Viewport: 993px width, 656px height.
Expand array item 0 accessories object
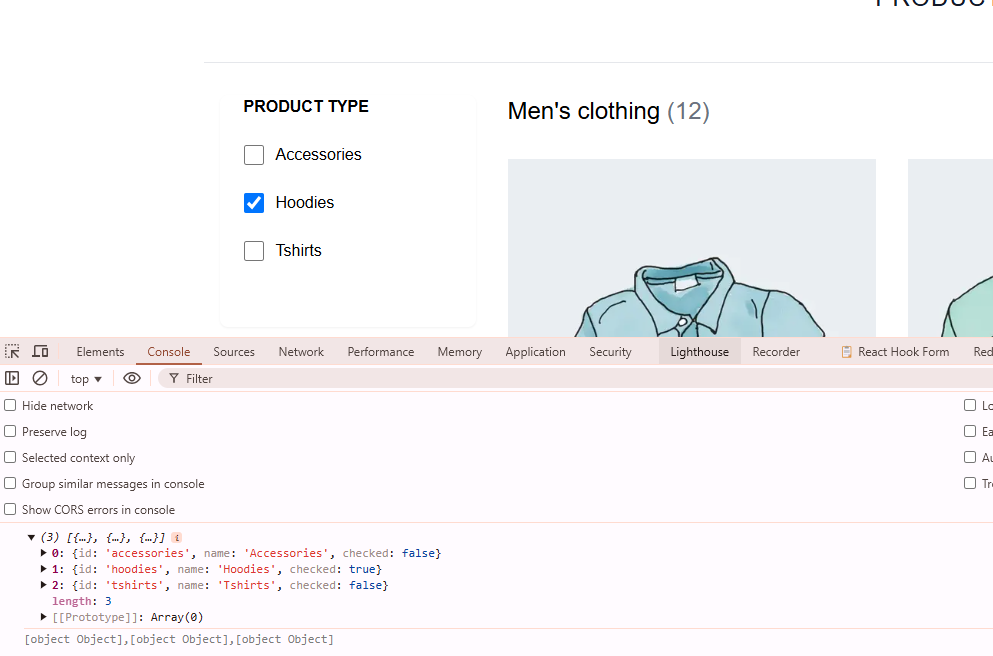43,553
